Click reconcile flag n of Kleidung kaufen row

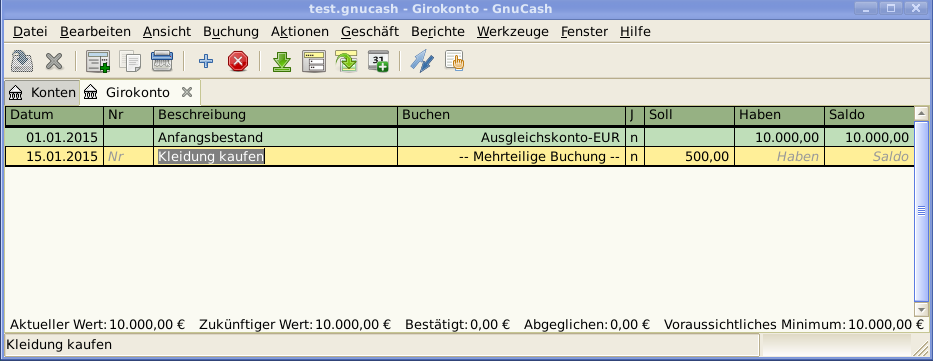click(634, 157)
